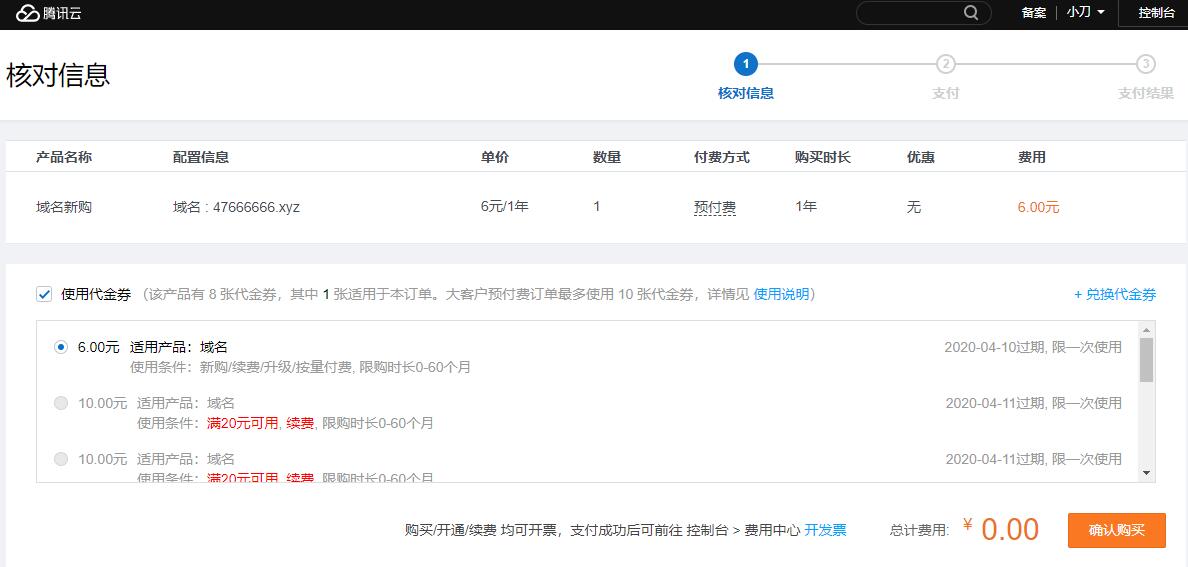Select the first 10.00元 voucher radio button
Viewport: 1188px width, 567px height.
(61, 403)
